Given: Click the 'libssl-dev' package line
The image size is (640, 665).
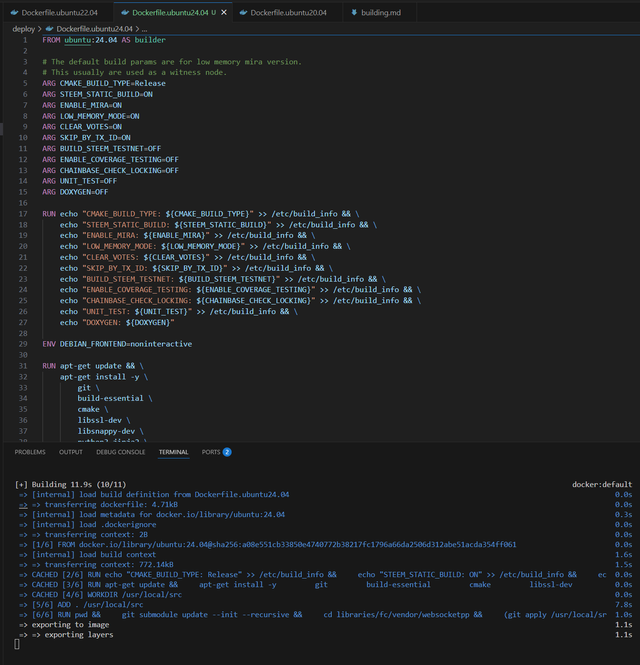Looking at the screenshot, I should [x=104, y=420].
